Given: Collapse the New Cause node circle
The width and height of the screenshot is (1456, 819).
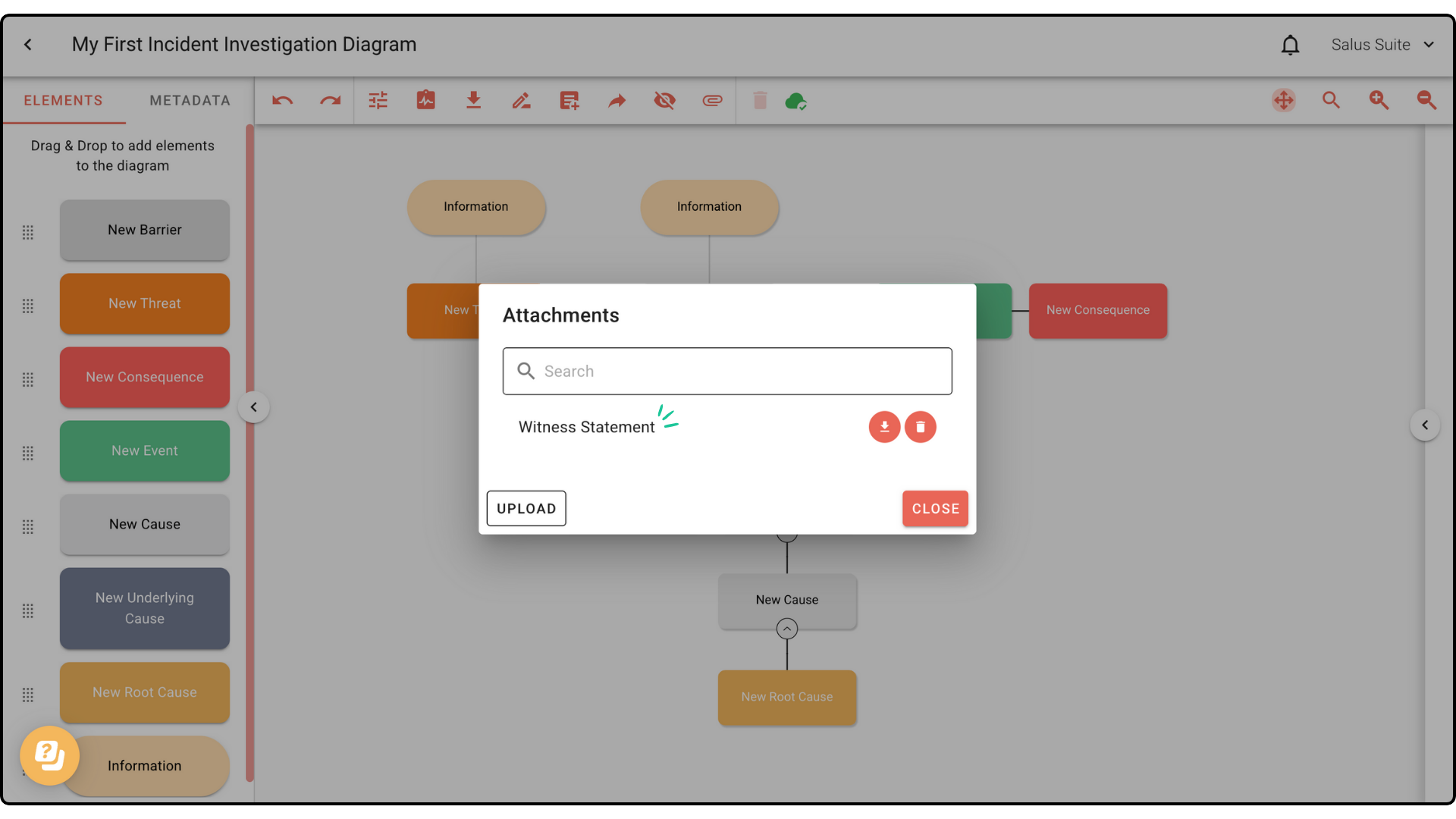Looking at the screenshot, I should click(x=787, y=629).
